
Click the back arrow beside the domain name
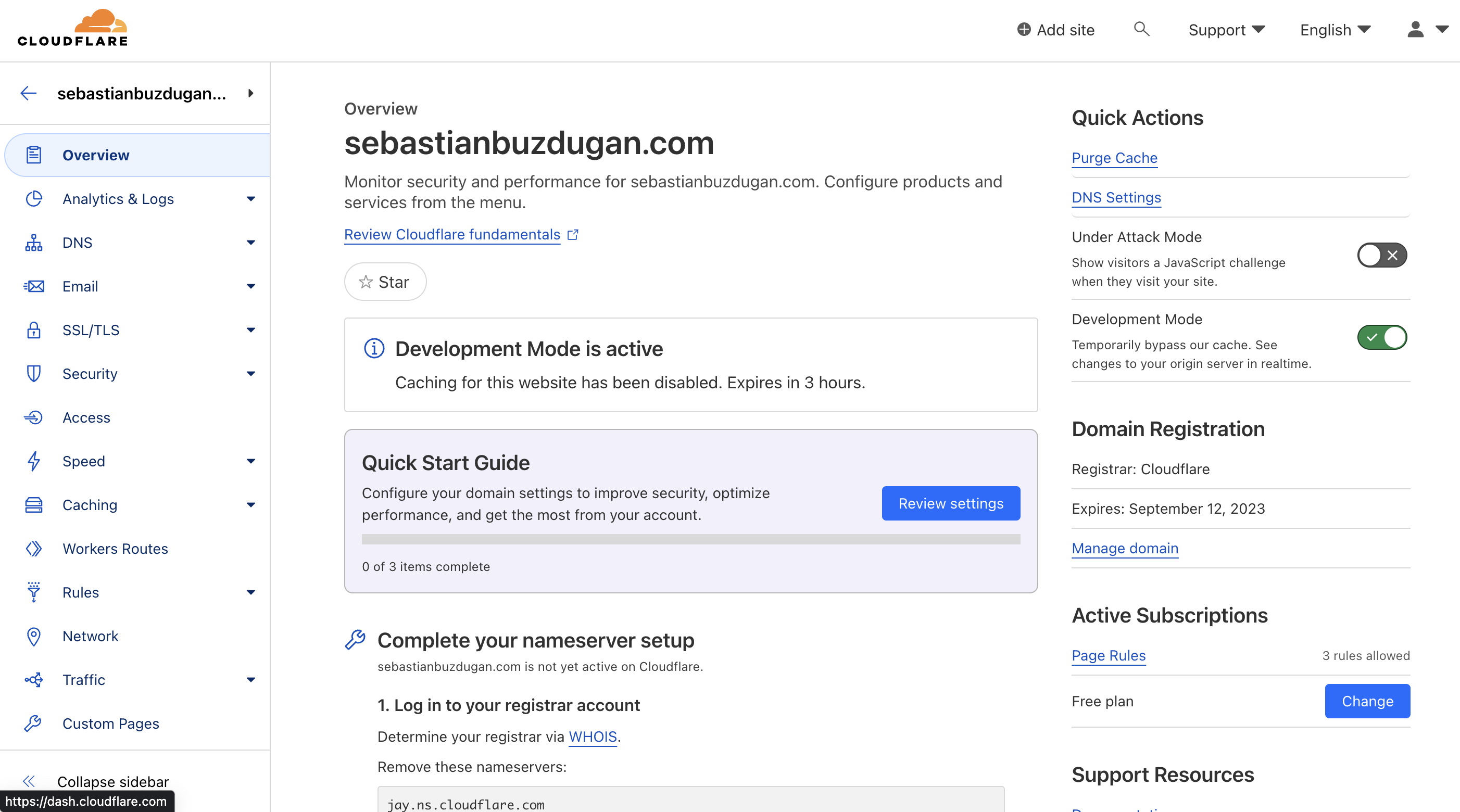click(28, 94)
